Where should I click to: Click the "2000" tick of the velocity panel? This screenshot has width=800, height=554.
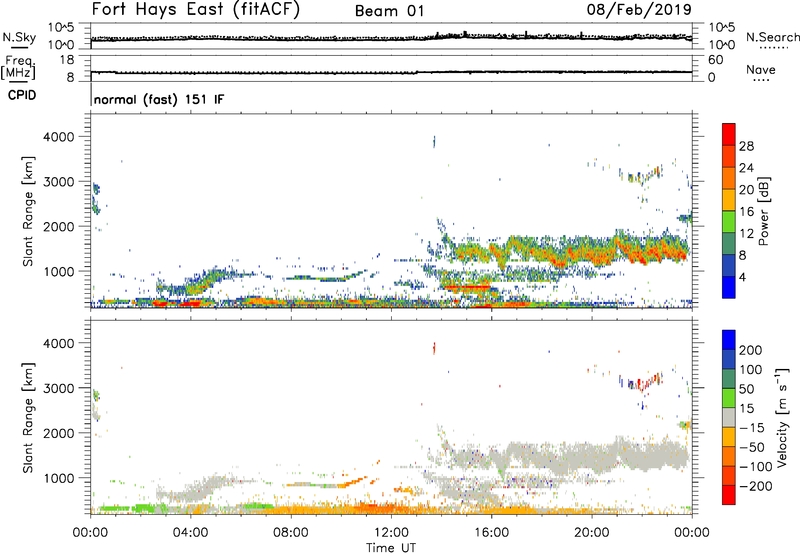[59, 433]
